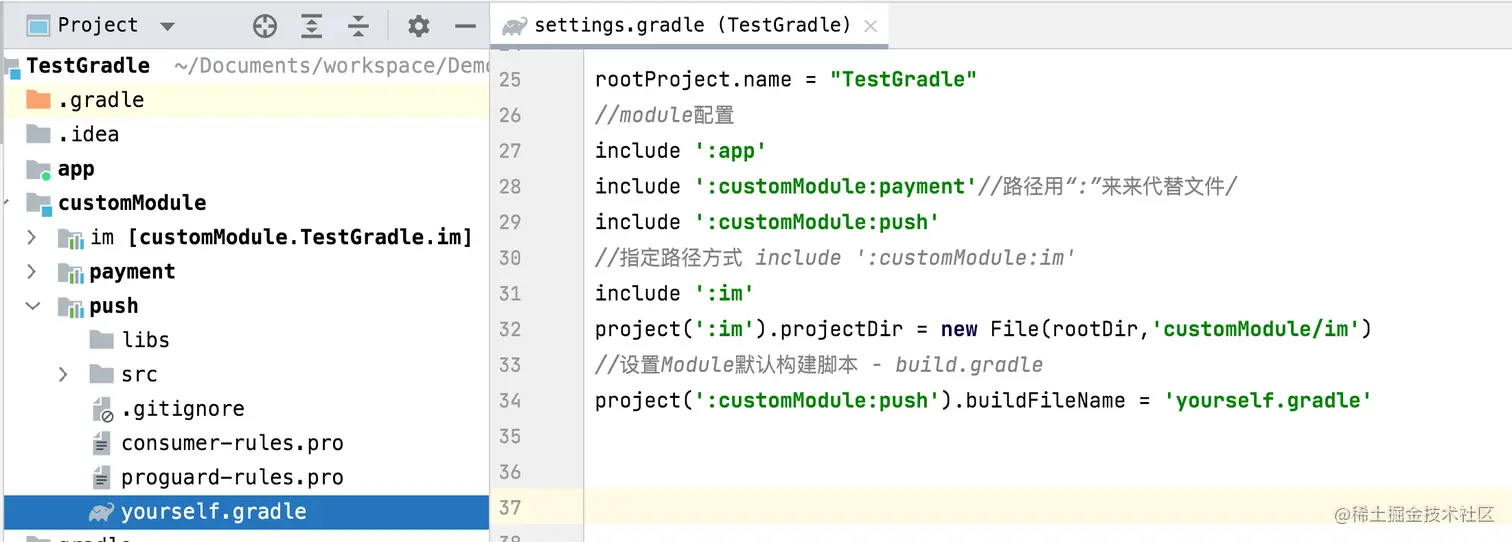Select the libs folder
The width and height of the screenshot is (1512, 542).
click(146, 341)
